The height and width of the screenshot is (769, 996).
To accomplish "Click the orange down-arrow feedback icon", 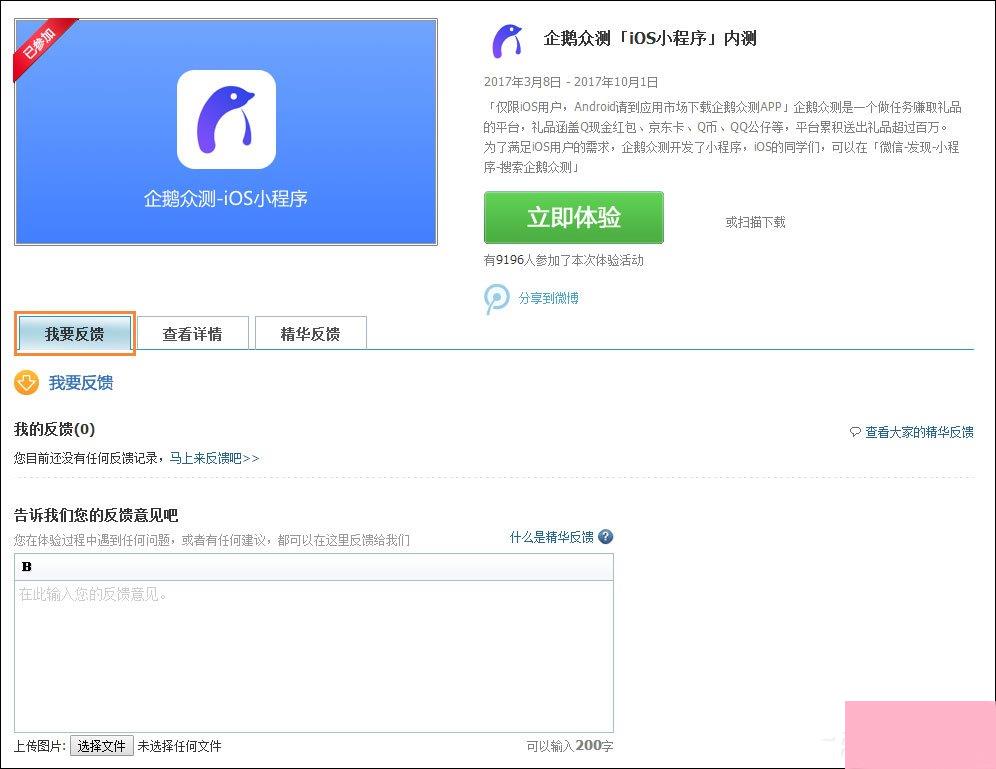I will click(x=27, y=383).
